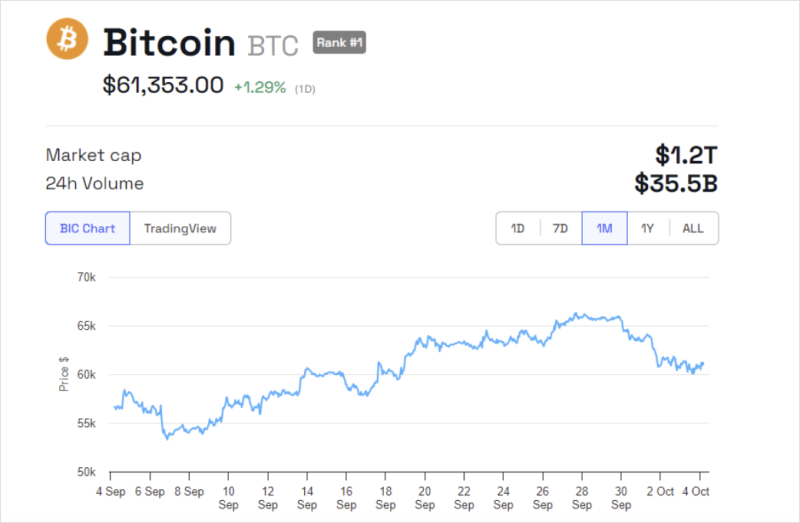Click the $35.5B volume value

click(676, 183)
